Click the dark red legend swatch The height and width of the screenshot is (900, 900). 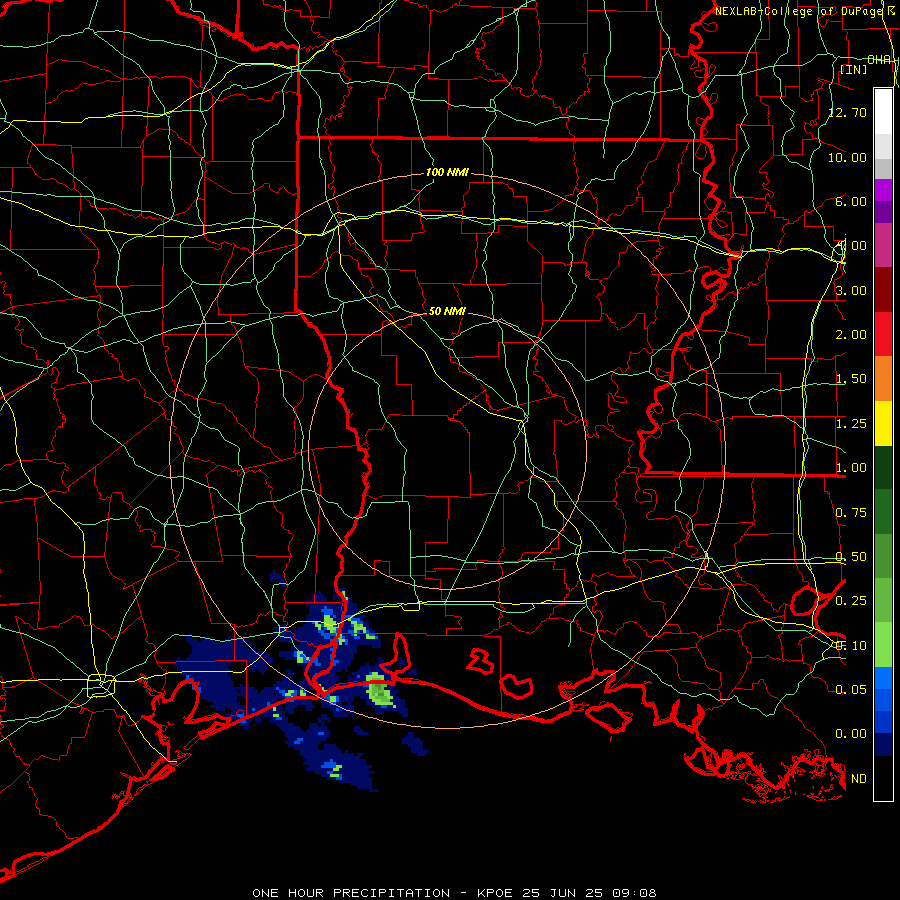tap(883, 290)
